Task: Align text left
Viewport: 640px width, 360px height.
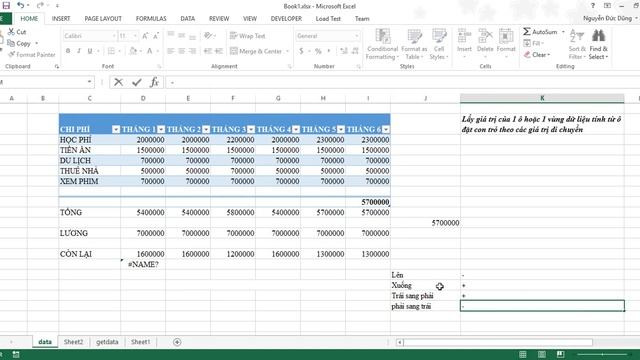Action: (171, 51)
